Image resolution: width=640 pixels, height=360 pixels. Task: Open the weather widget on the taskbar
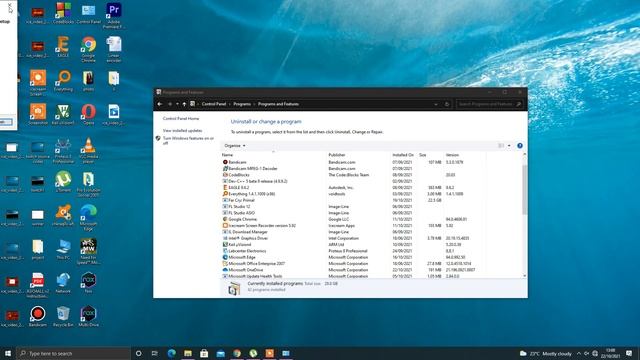546,353
